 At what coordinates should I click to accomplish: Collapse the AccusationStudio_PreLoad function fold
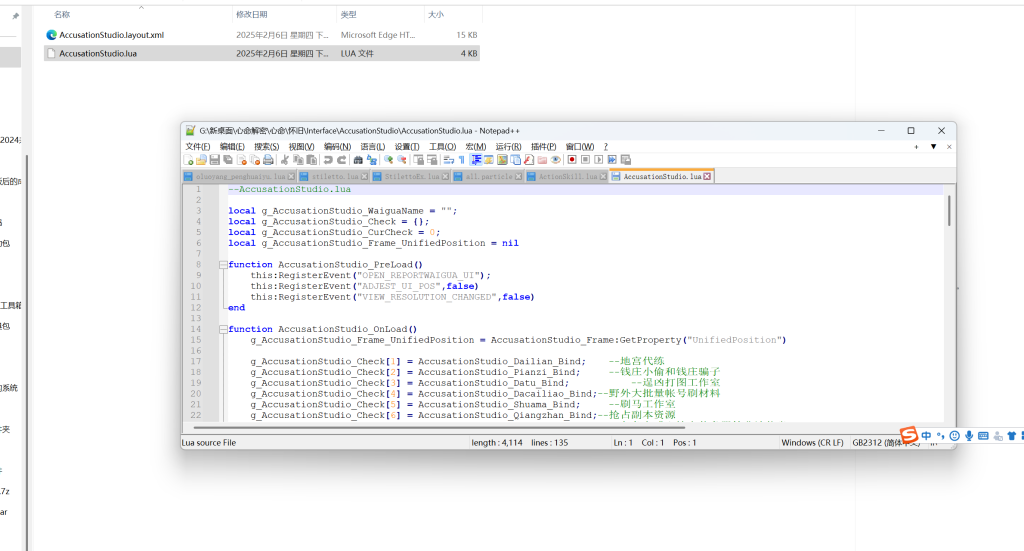pos(221,265)
